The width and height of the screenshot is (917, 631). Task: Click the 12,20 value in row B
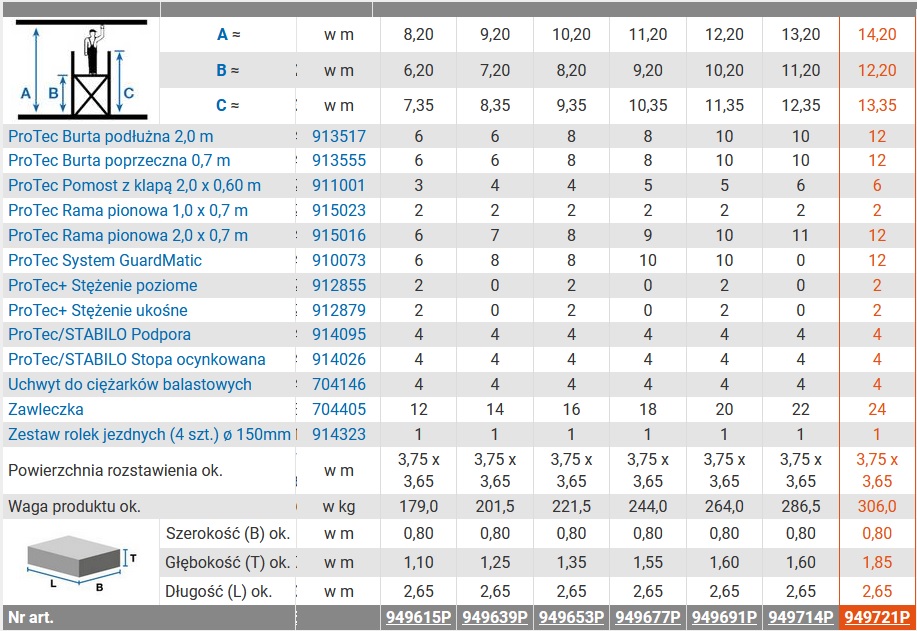pyautogui.click(x=877, y=70)
